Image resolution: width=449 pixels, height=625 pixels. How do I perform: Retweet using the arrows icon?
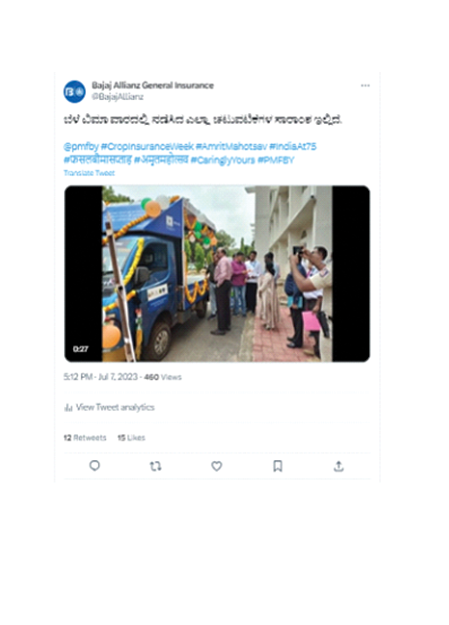[156, 466]
